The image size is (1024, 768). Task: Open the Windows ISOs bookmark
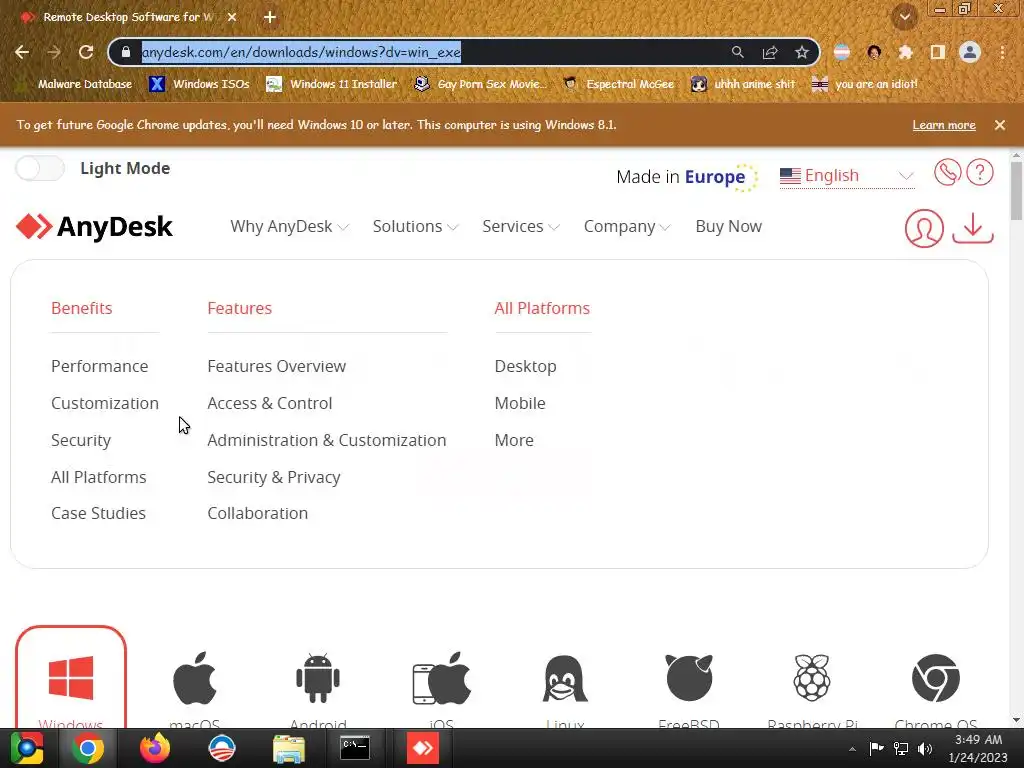(x=200, y=84)
